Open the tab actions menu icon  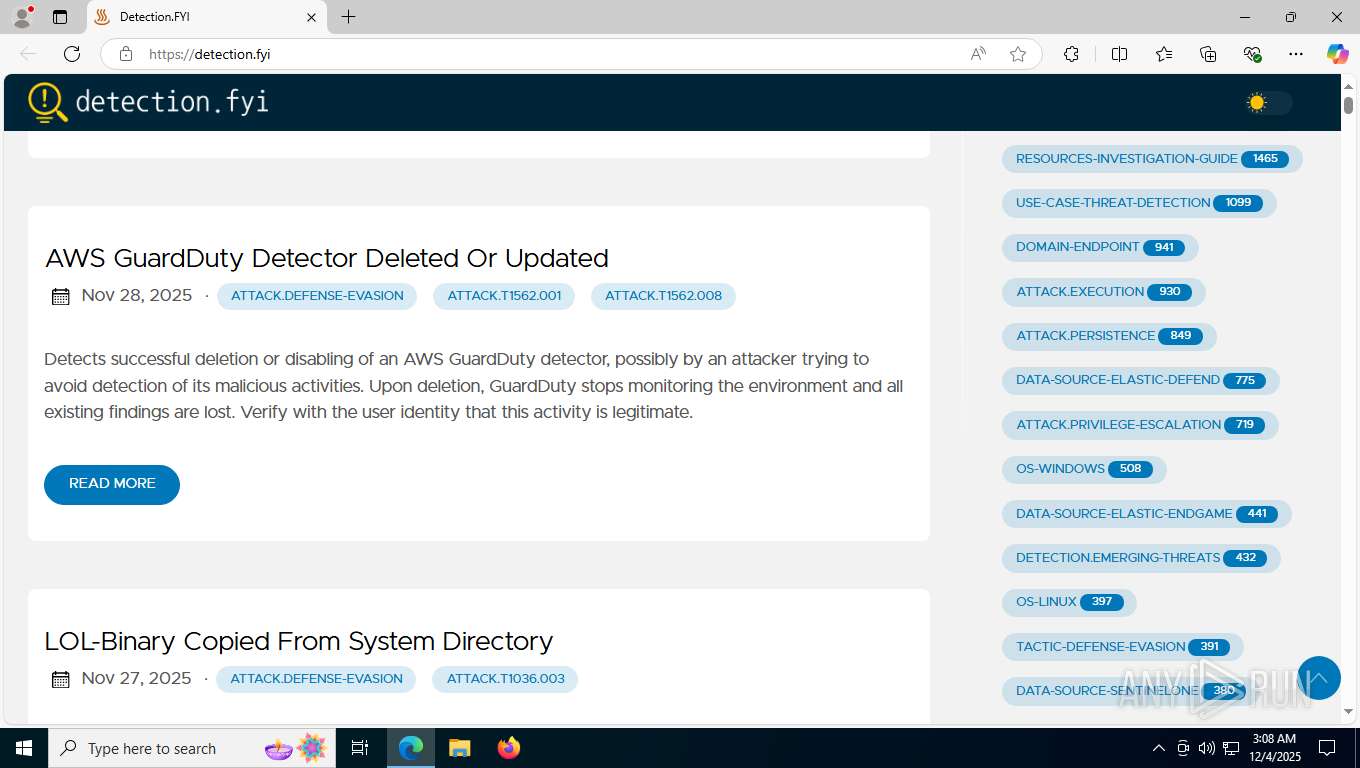60,17
